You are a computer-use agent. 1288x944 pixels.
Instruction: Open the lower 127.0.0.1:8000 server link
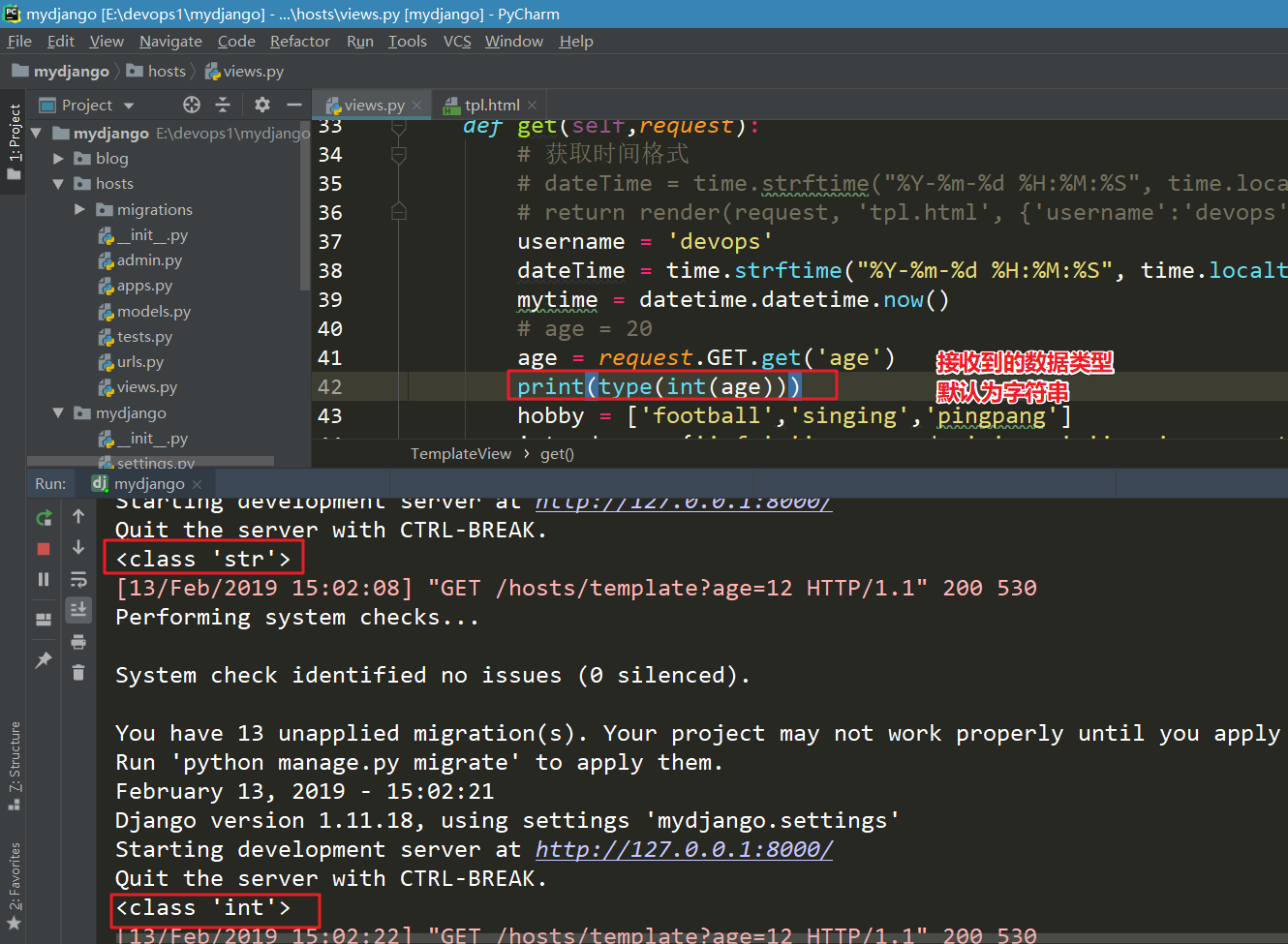pyautogui.click(x=684, y=849)
